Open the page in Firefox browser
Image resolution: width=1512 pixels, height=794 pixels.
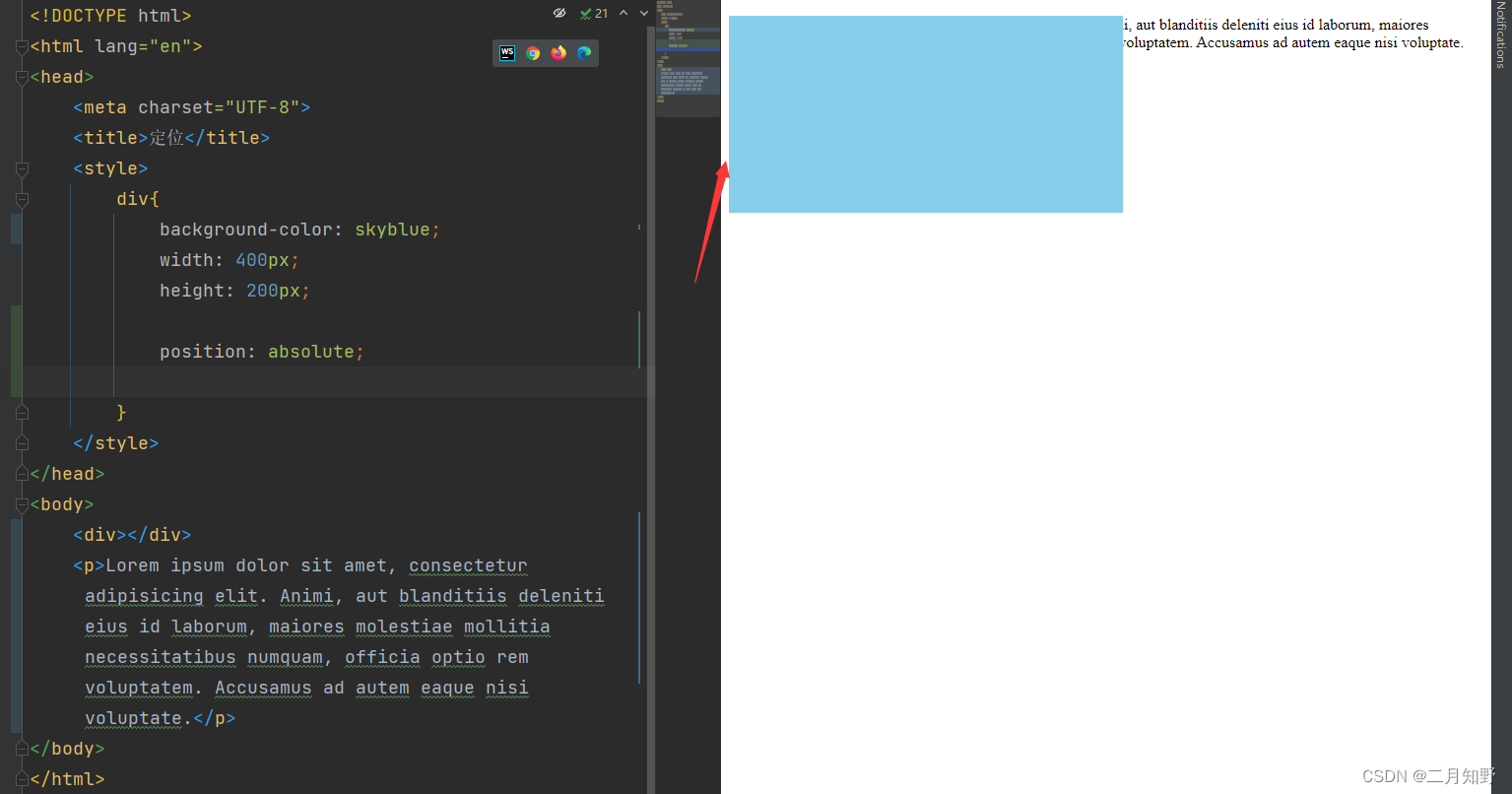point(559,53)
